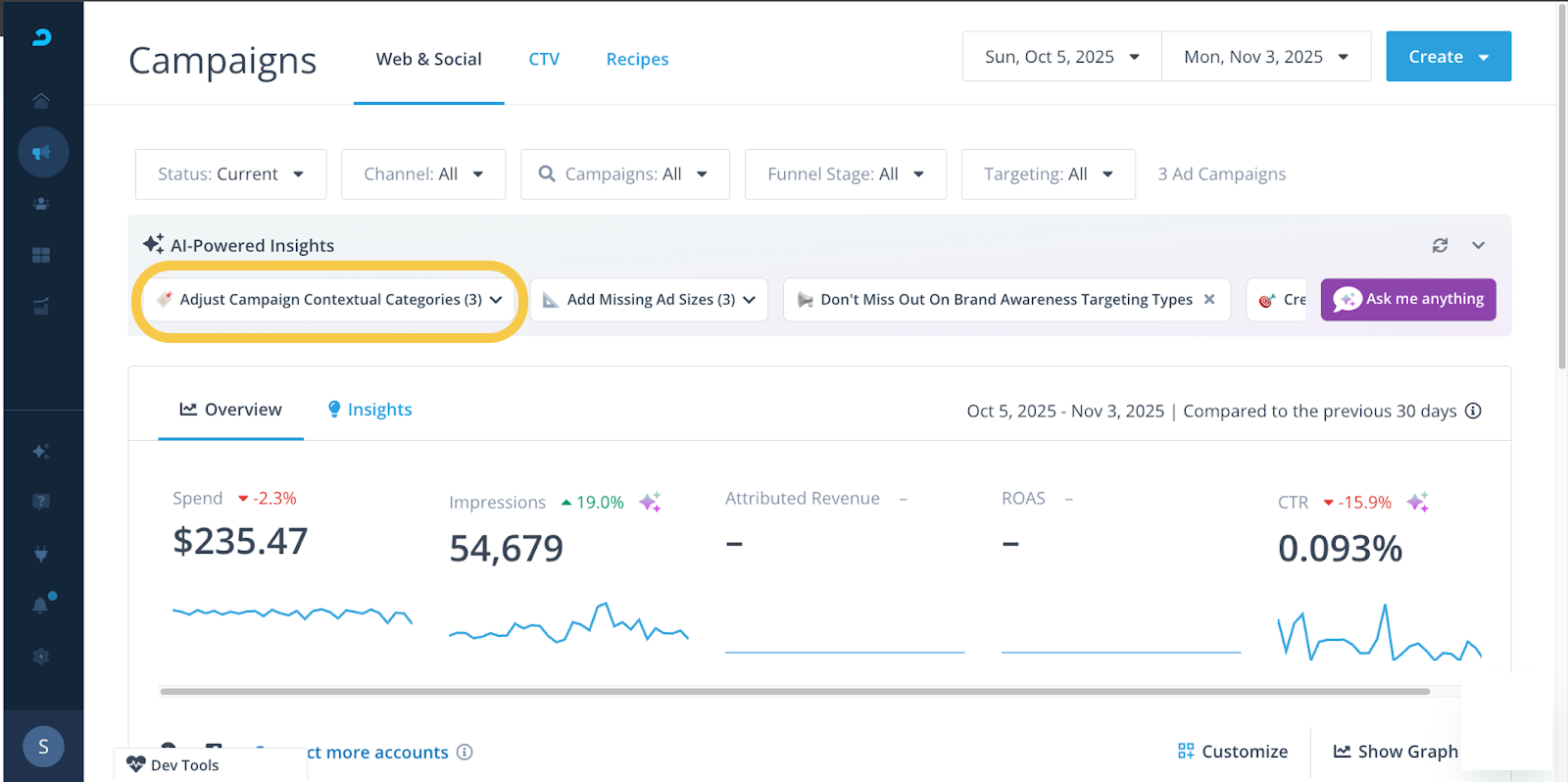Open the start date Sun, Oct 5, 2025 picker
Viewport: 1568px width, 782px height.
(1061, 57)
